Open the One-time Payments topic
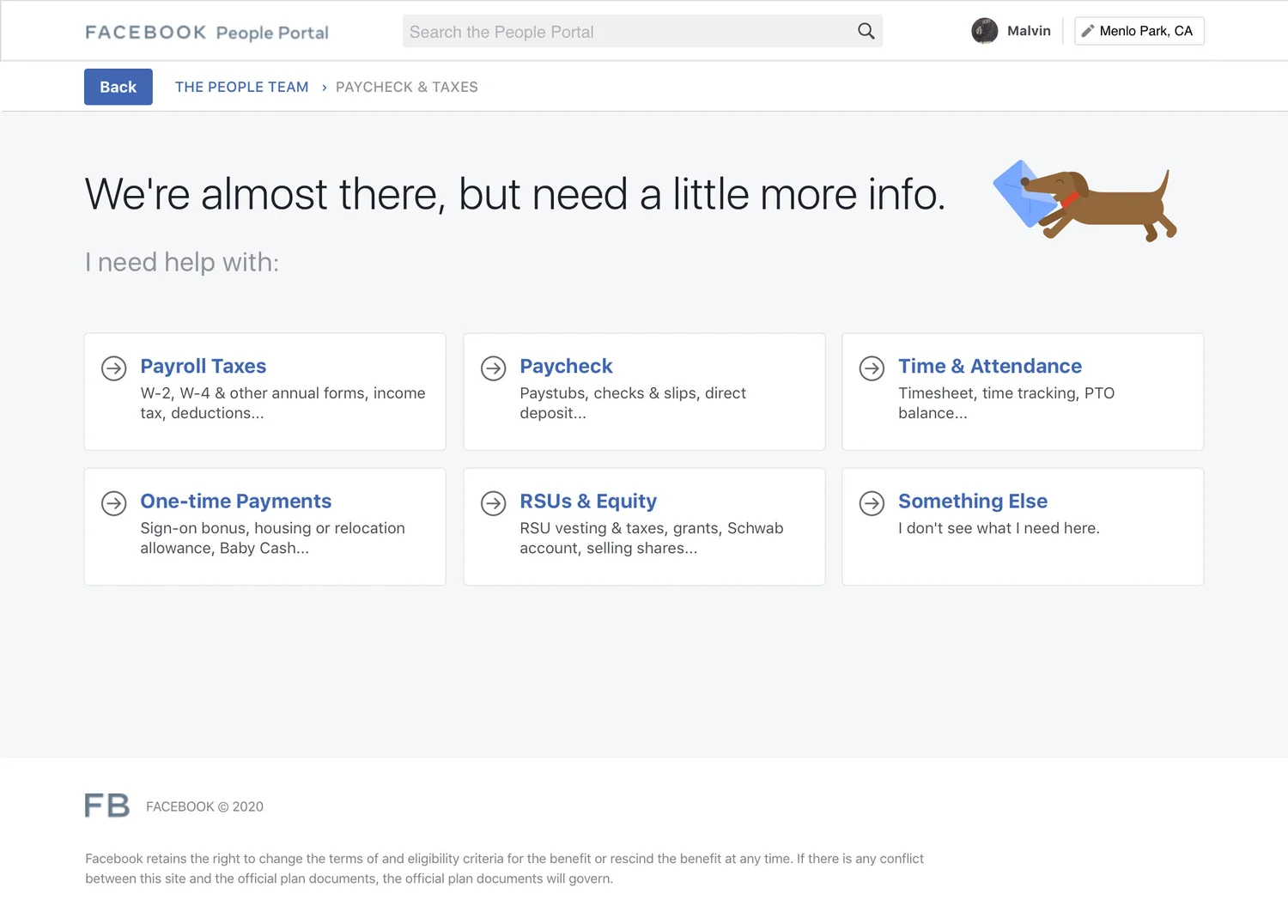This screenshot has height=924, width=1288. click(265, 526)
